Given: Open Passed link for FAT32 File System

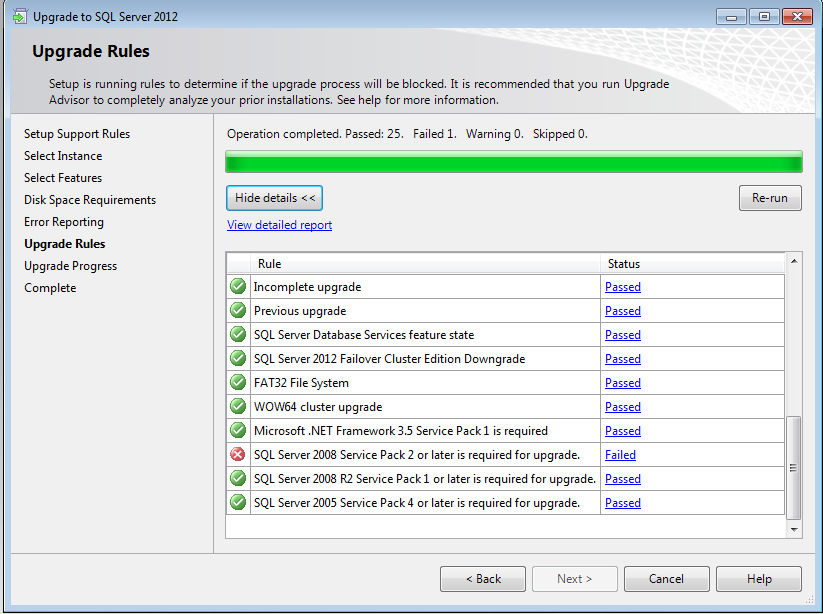Looking at the screenshot, I should click(622, 383).
